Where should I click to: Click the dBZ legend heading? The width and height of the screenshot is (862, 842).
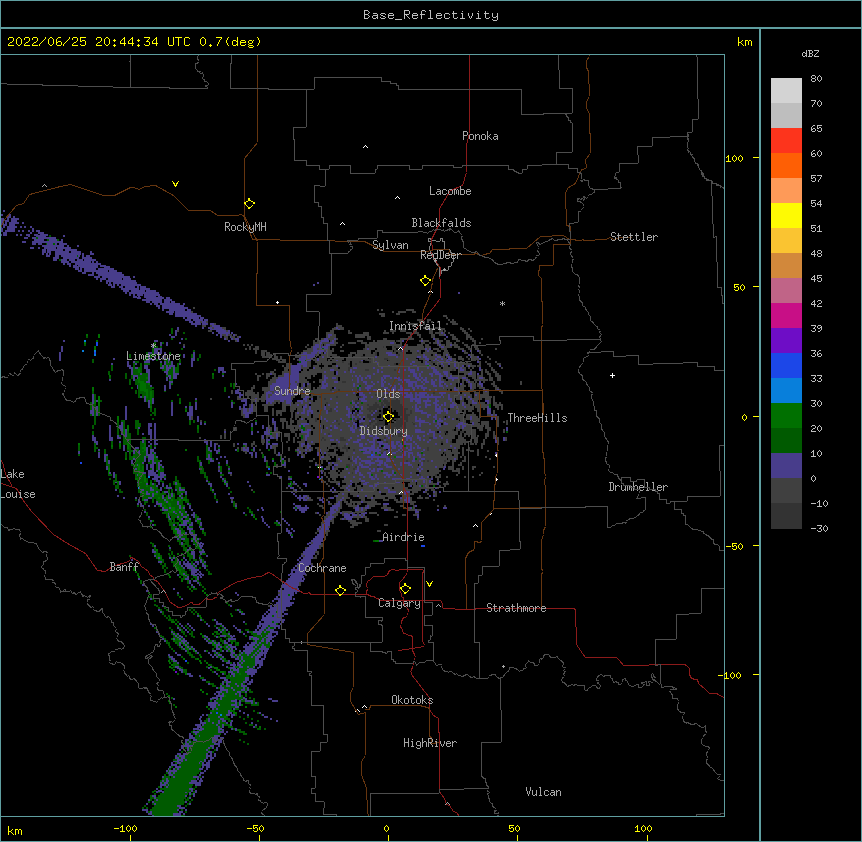[810, 53]
